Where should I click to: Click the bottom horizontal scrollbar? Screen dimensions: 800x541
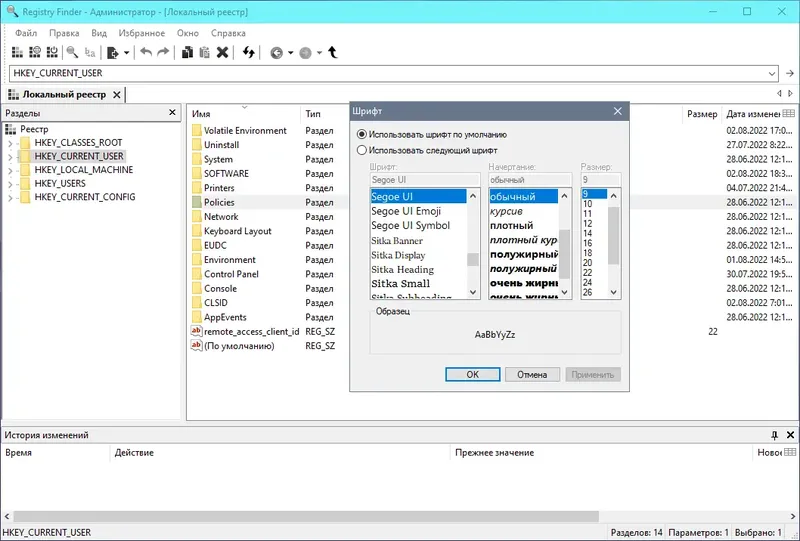click(306, 517)
